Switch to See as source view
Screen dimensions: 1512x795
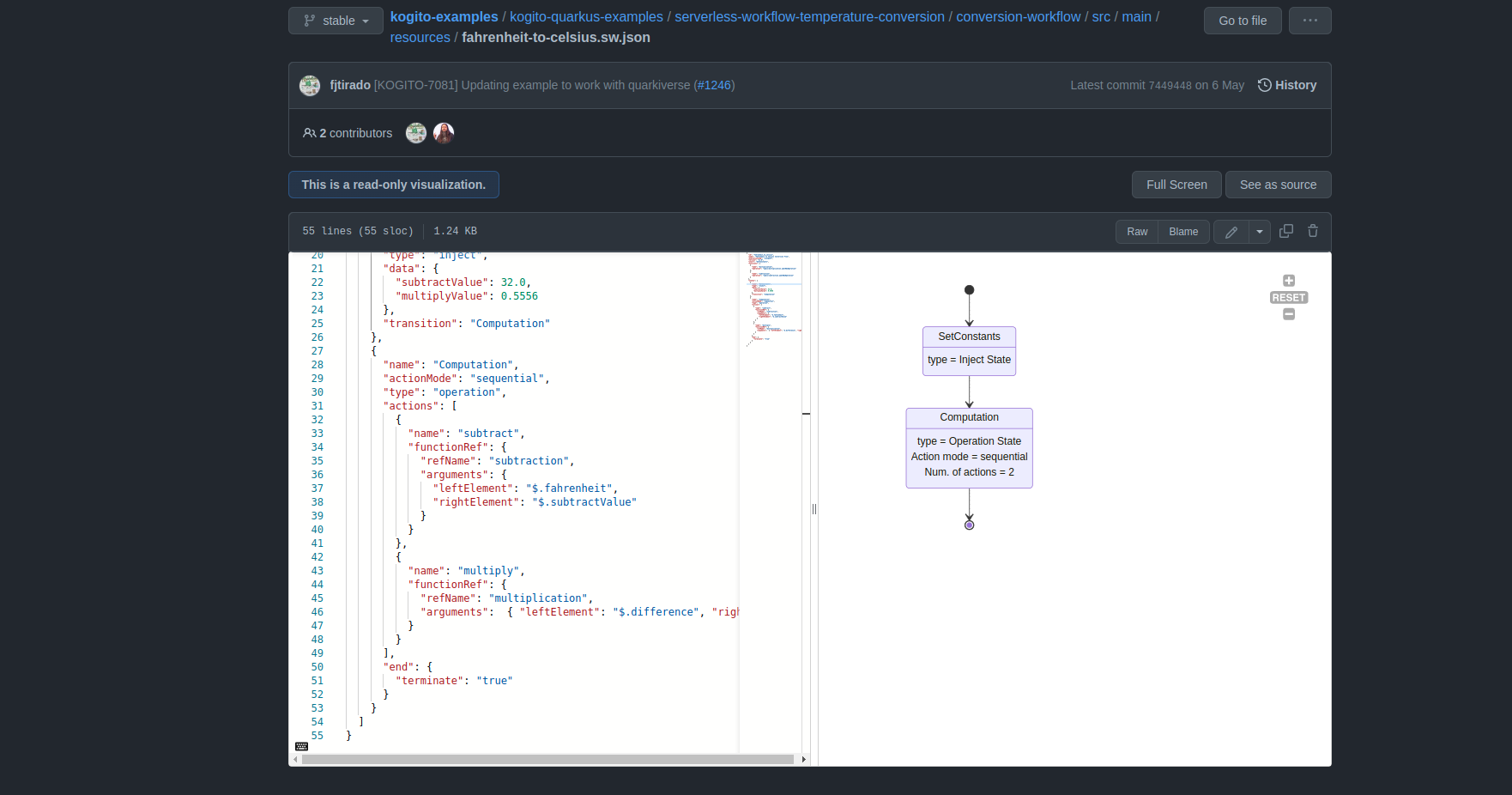(1278, 184)
